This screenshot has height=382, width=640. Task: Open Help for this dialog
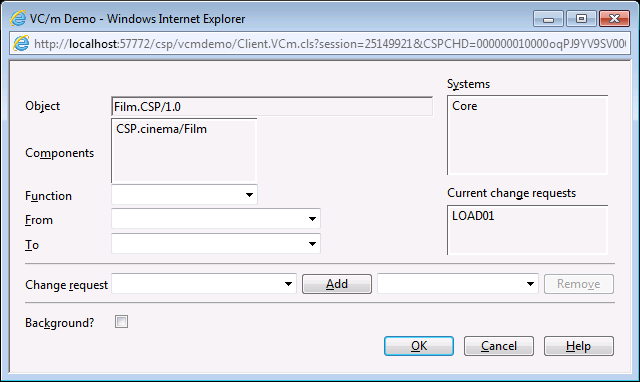(x=579, y=346)
